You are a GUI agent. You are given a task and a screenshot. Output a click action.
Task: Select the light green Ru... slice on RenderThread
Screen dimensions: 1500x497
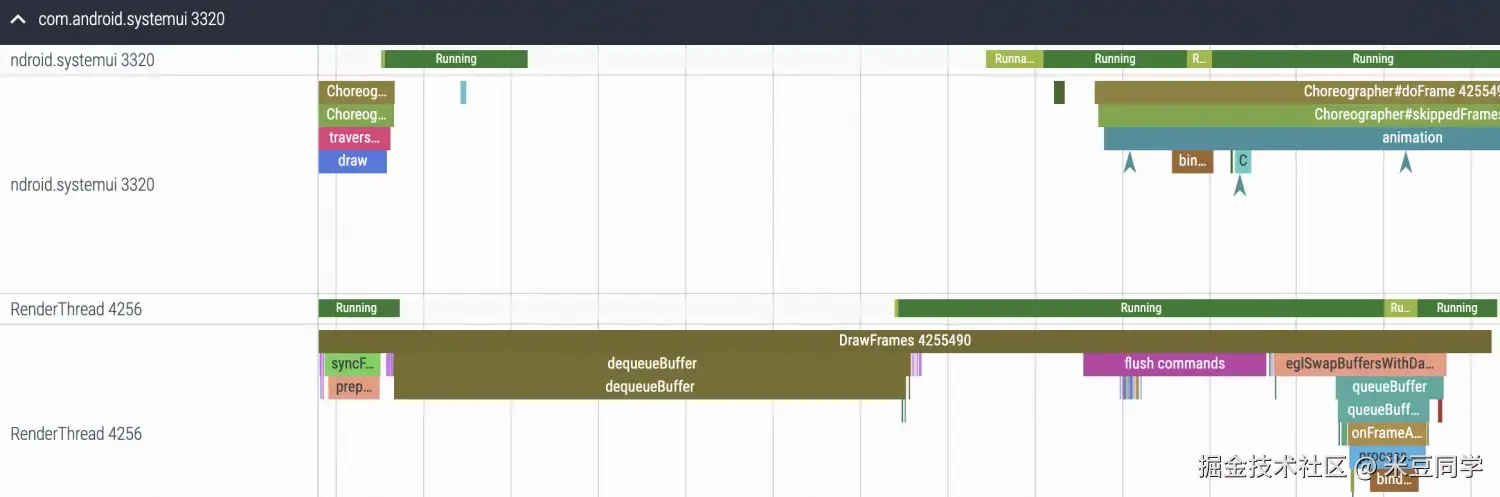point(1400,308)
